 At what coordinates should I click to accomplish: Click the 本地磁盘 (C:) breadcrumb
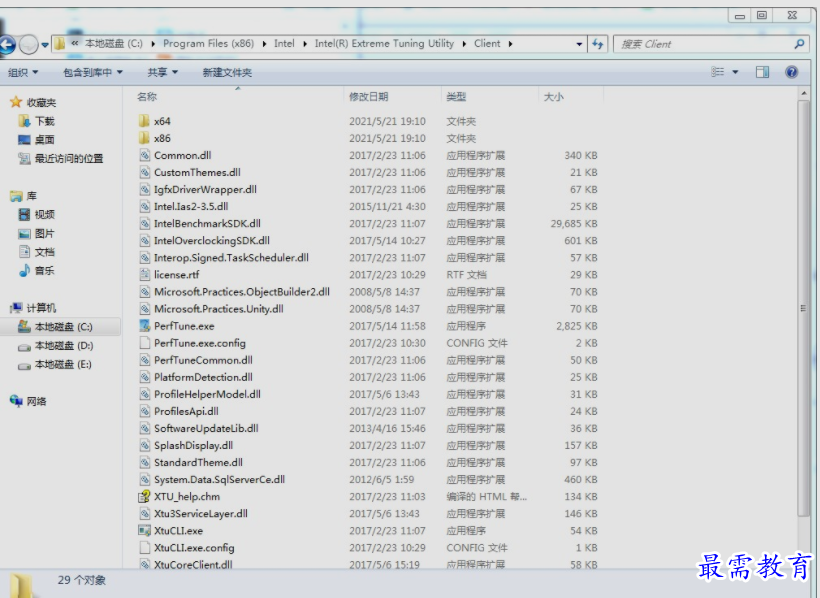point(113,43)
